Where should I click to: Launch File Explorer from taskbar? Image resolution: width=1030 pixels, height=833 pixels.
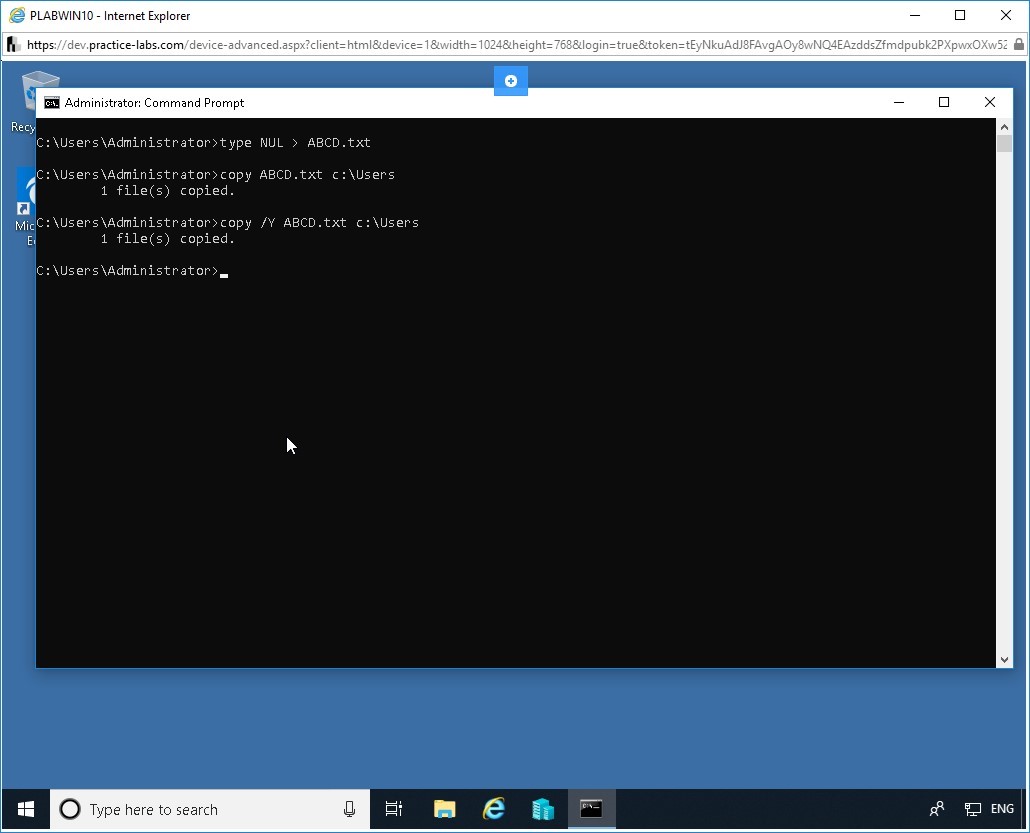pyautogui.click(x=445, y=809)
